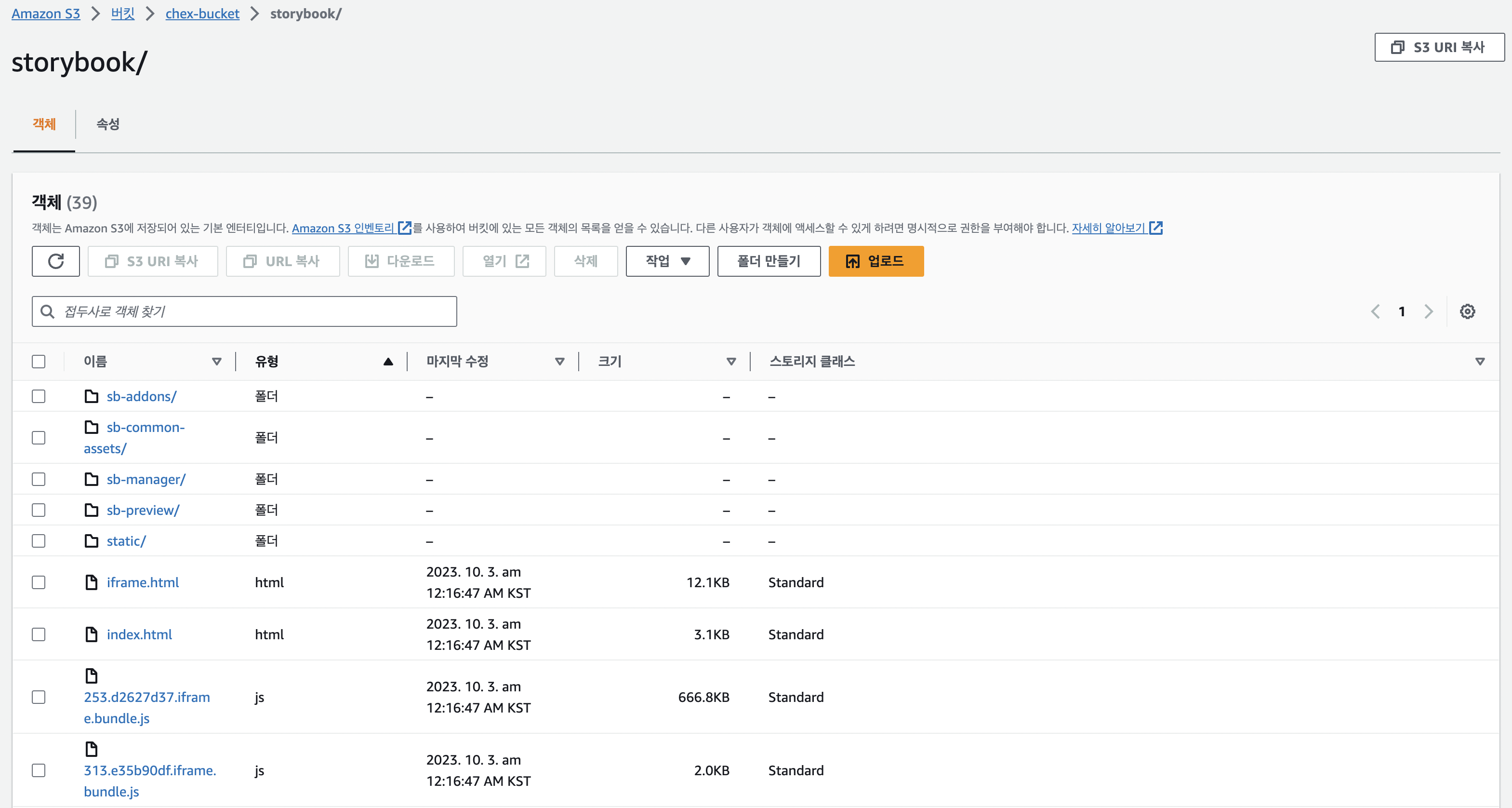The height and width of the screenshot is (808, 1512).
Task: Click the folder icon beside sb-addons/
Action: tap(92, 396)
